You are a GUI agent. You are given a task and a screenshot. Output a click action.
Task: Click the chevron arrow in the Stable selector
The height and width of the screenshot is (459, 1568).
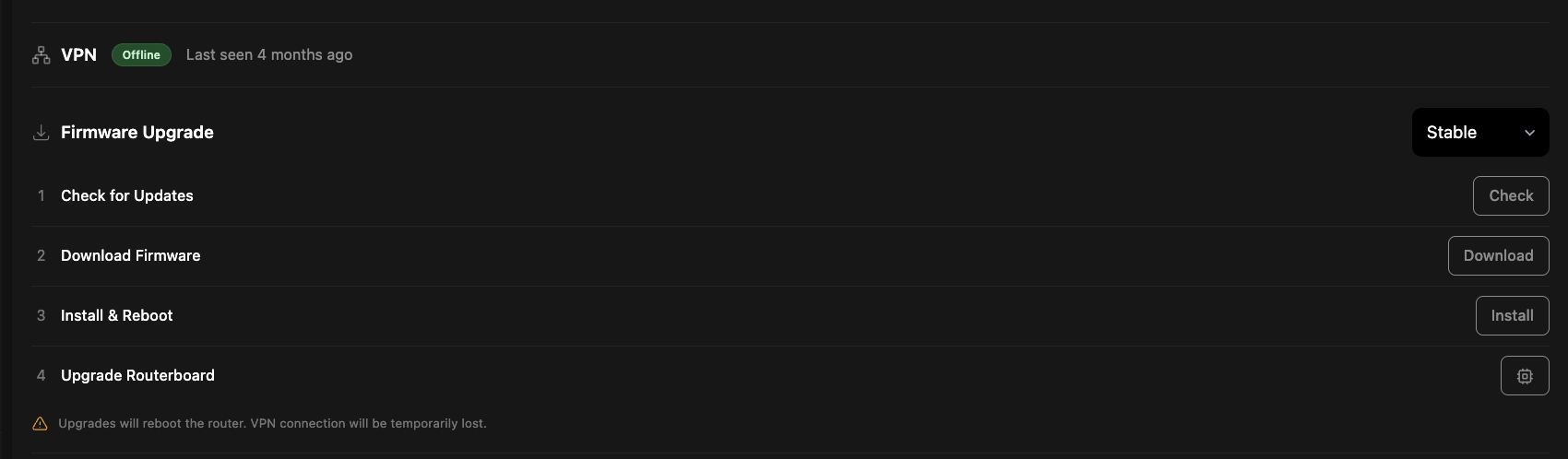[x=1529, y=133]
